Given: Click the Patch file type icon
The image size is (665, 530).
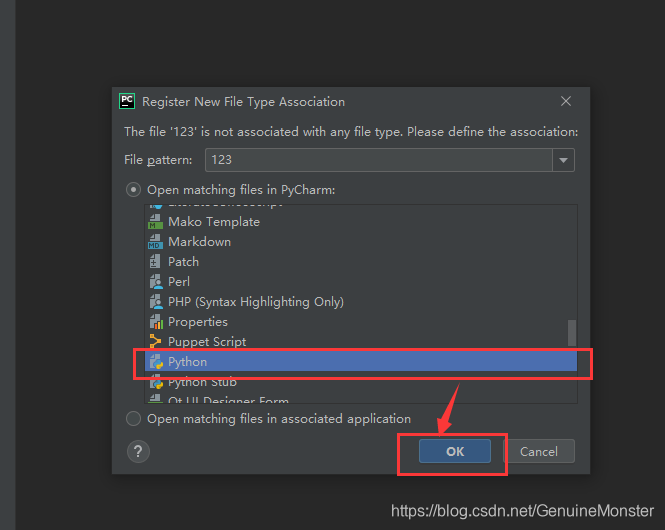Looking at the screenshot, I should (155, 262).
